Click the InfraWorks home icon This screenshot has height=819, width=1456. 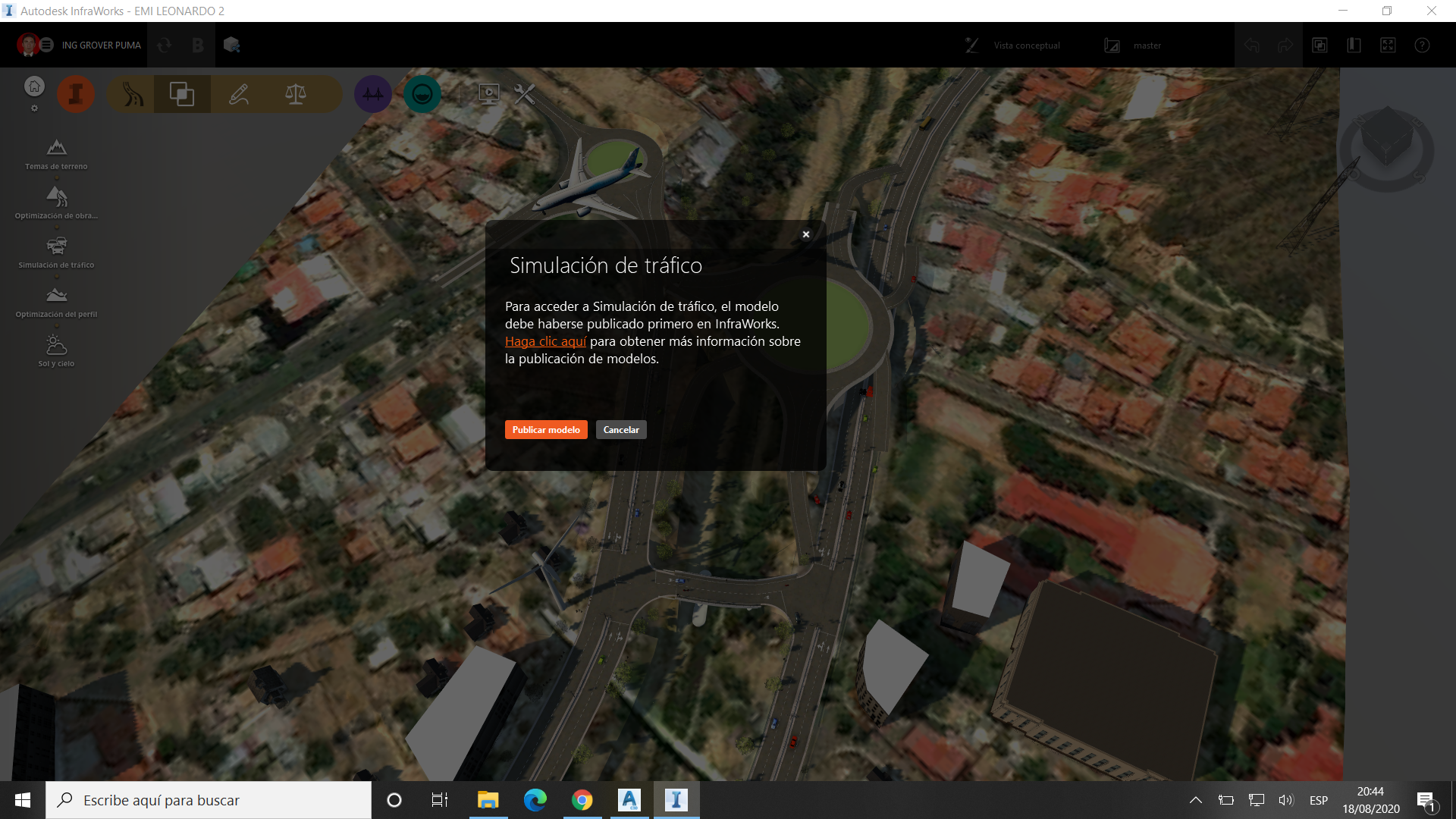click(33, 86)
